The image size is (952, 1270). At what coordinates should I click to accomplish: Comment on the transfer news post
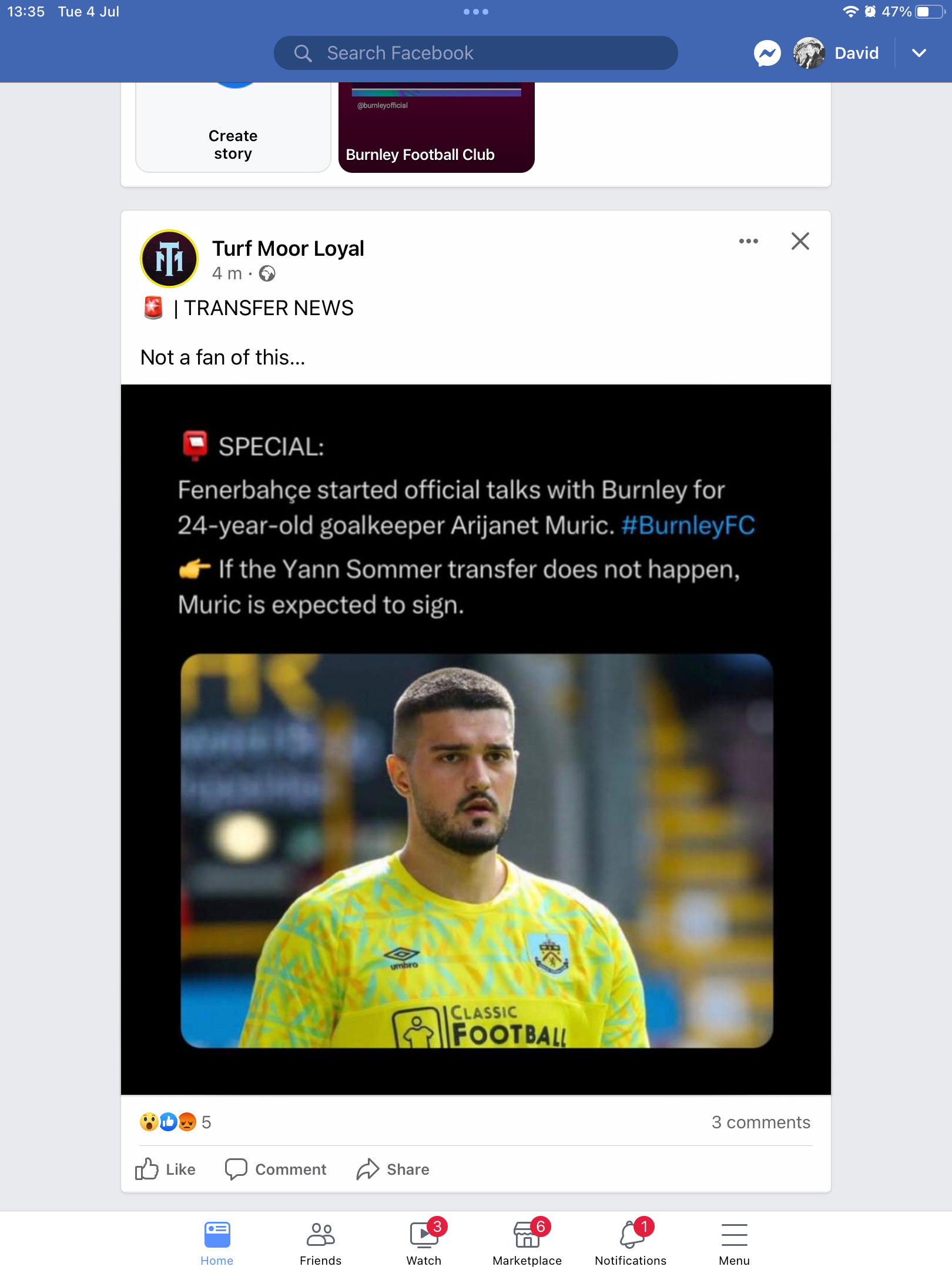click(x=276, y=1169)
